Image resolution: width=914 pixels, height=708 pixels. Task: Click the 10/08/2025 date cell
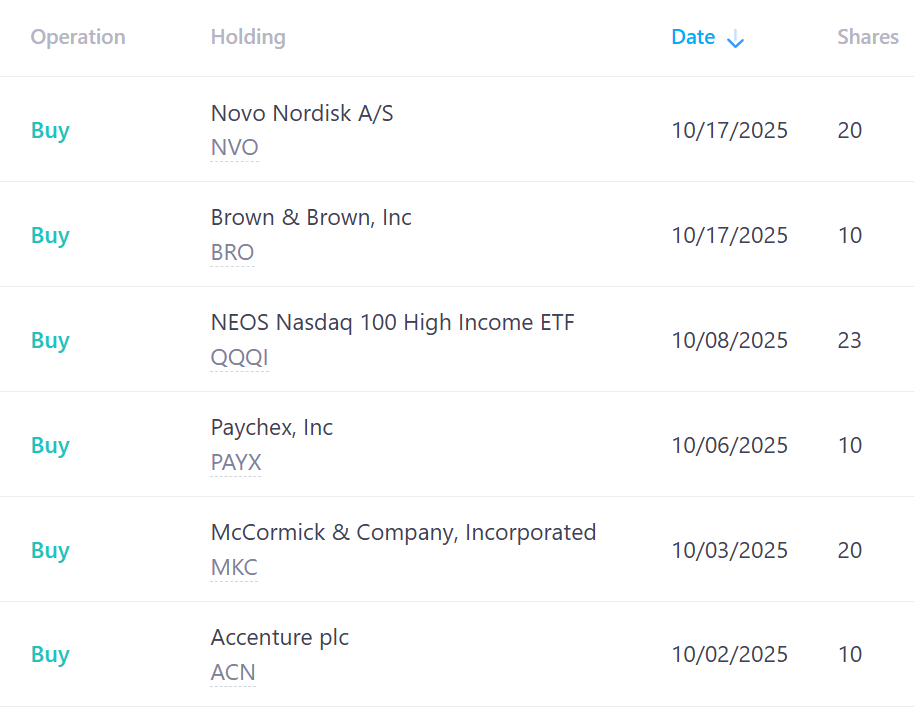coord(729,341)
